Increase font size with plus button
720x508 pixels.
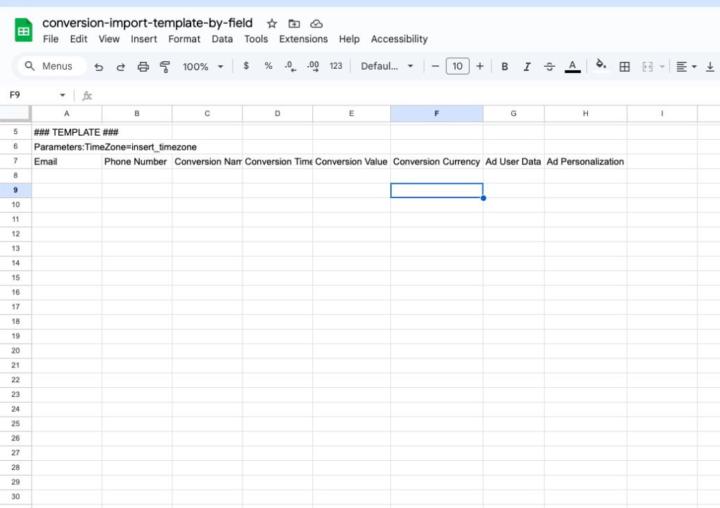pos(480,66)
